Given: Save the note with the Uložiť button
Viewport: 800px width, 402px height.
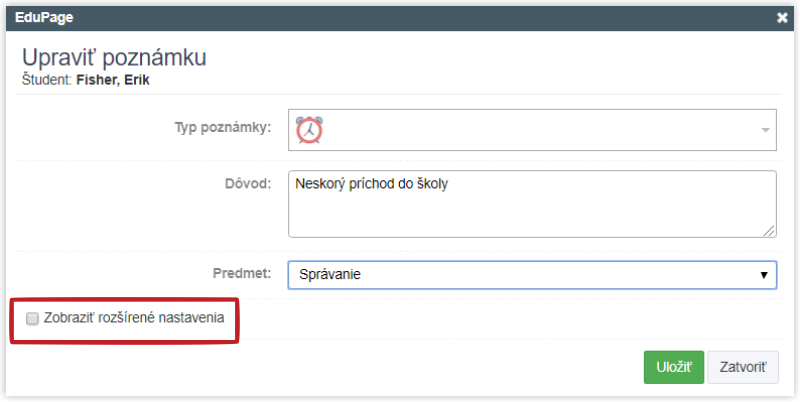Looking at the screenshot, I should [673, 367].
